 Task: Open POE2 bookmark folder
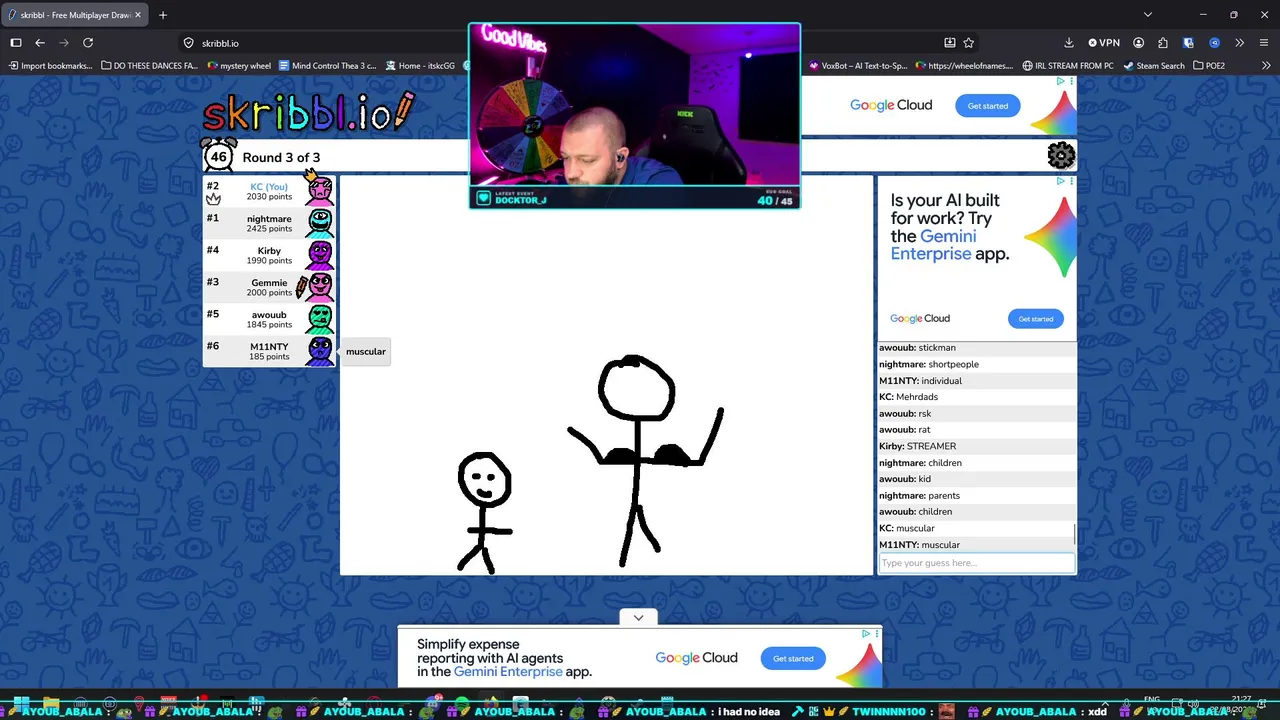[x=1209, y=66]
